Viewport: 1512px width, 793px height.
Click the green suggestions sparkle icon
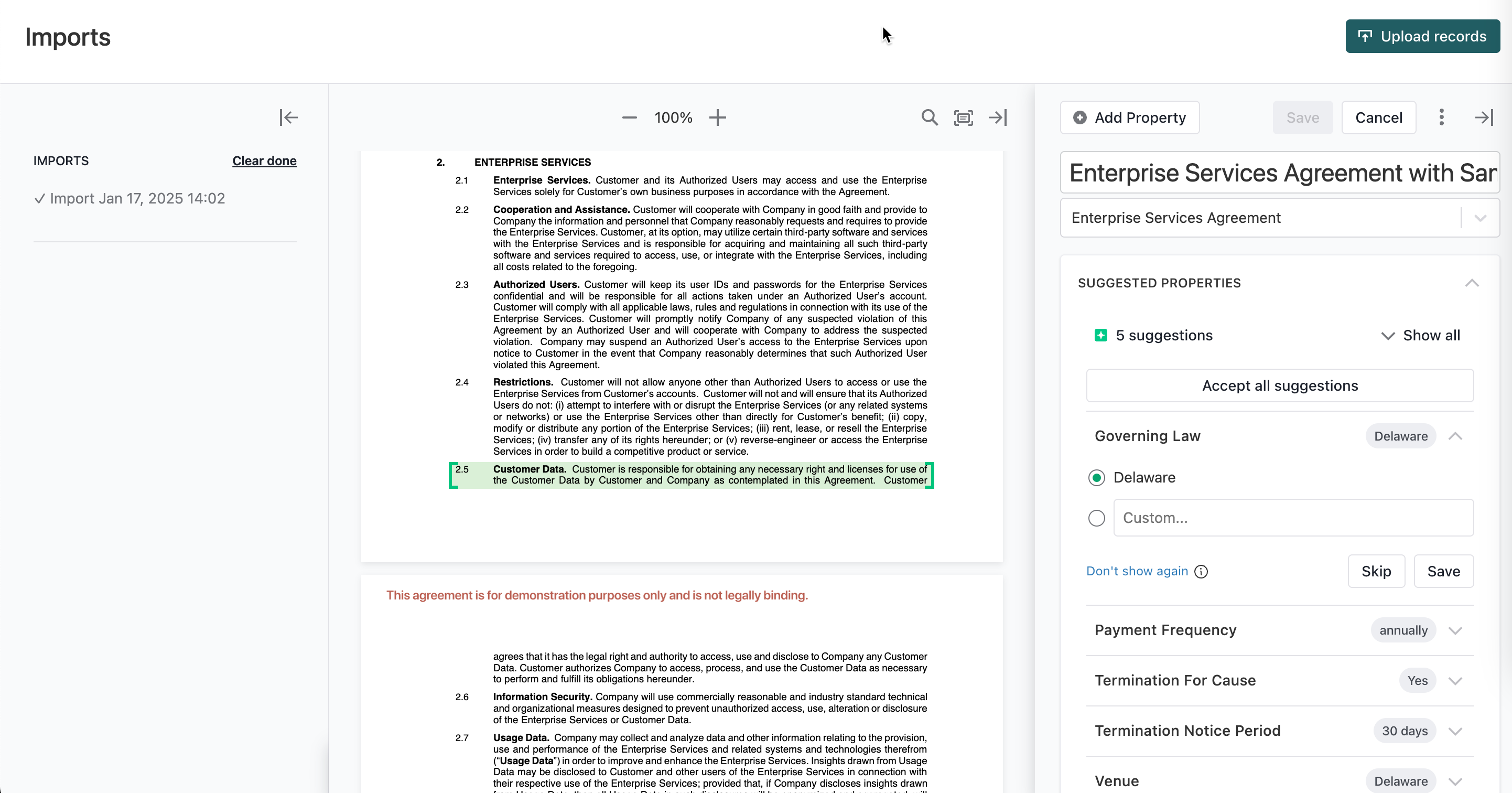tap(1100, 335)
